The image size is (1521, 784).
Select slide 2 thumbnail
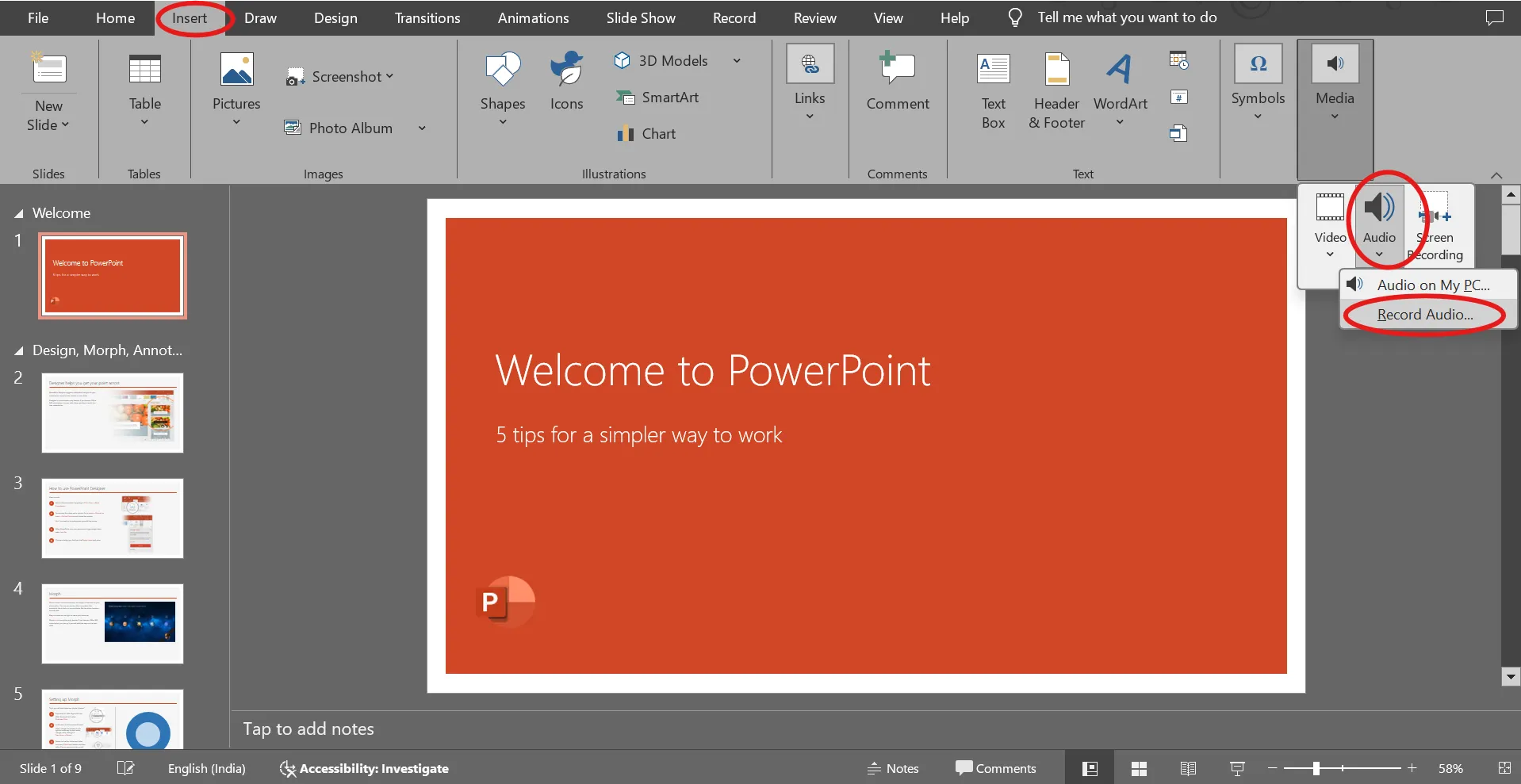click(113, 413)
